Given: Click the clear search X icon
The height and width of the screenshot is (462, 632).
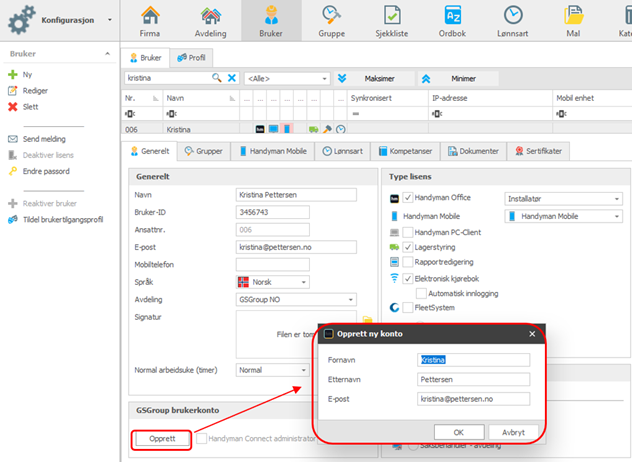Looking at the screenshot, I should [x=232, y=78].
